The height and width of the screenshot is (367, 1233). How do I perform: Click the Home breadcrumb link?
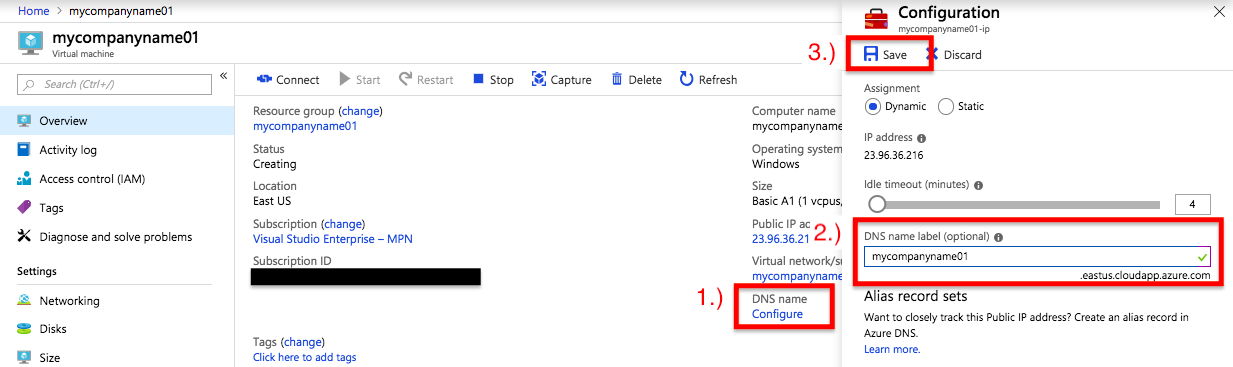coord(34,10)
